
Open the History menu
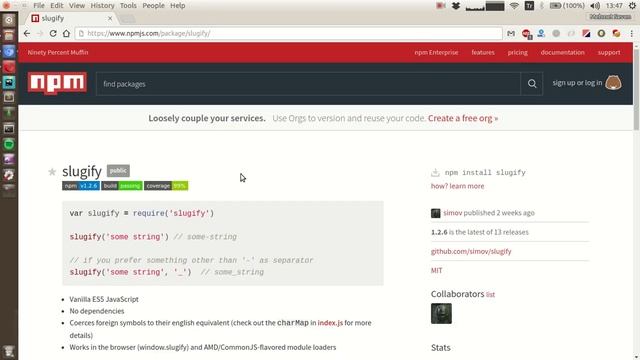pos(102,6)
